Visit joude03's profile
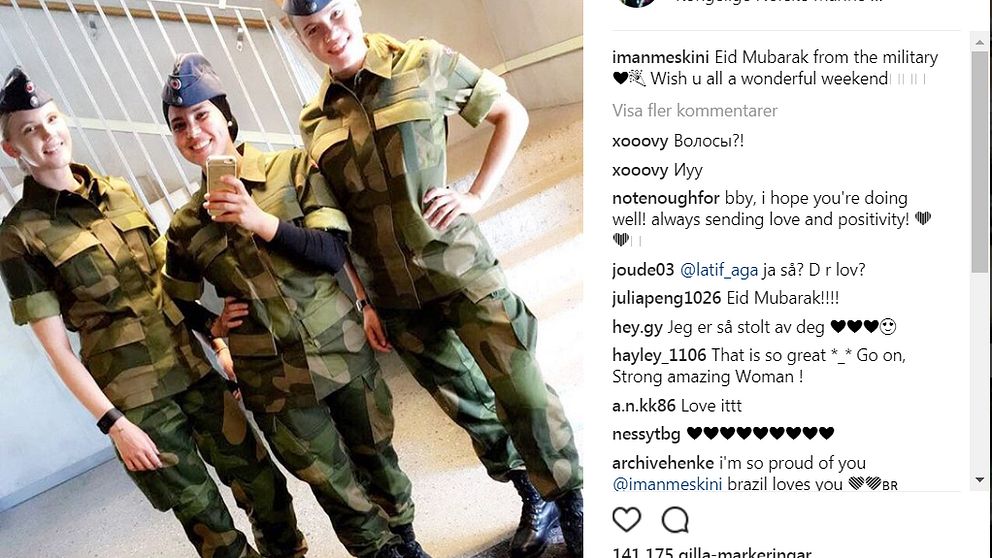Screen dimensions: 992x558 [x=643, y=270]
